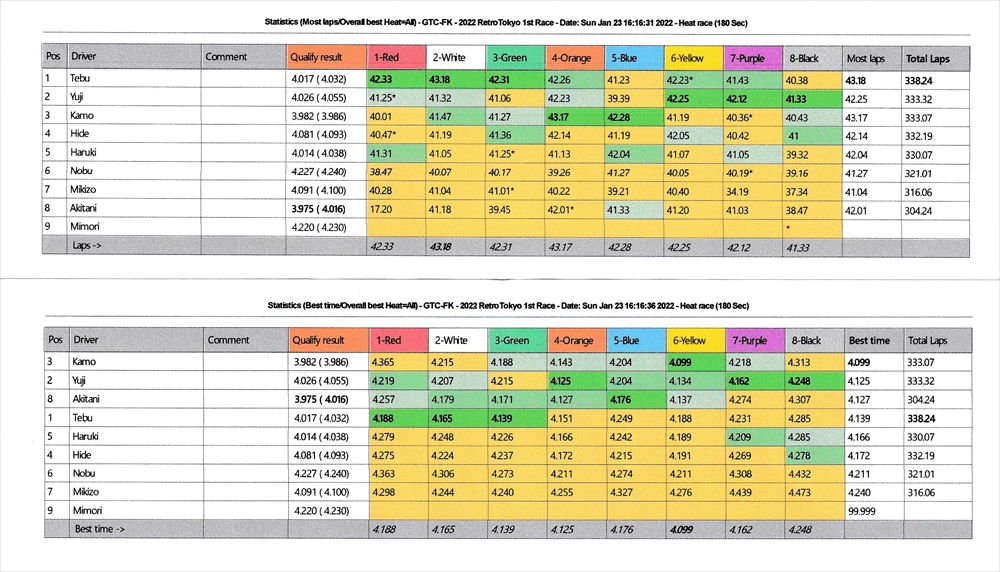Select the 99.999 best time cell for Mimori
This screenshot has width=1000, height=572.
tap(862, 510)
